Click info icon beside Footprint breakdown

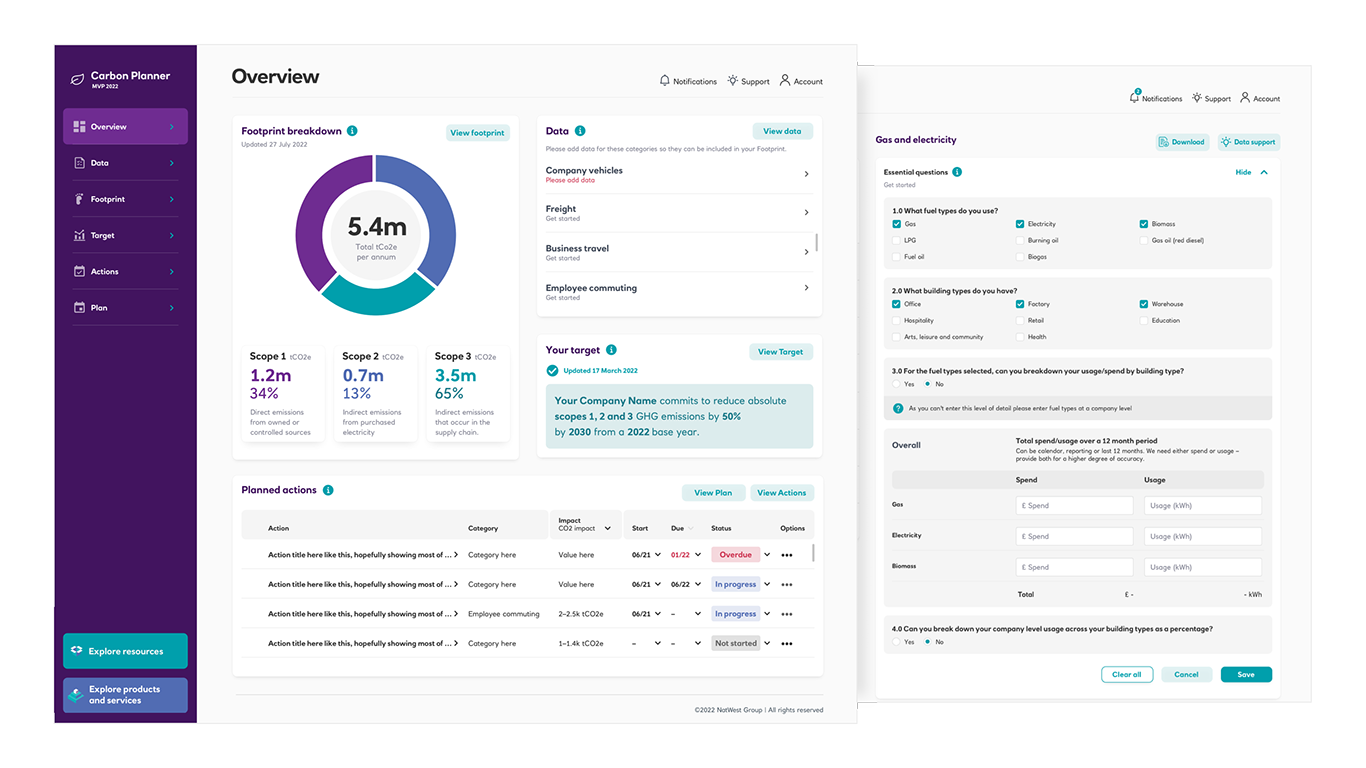(352, 131)
